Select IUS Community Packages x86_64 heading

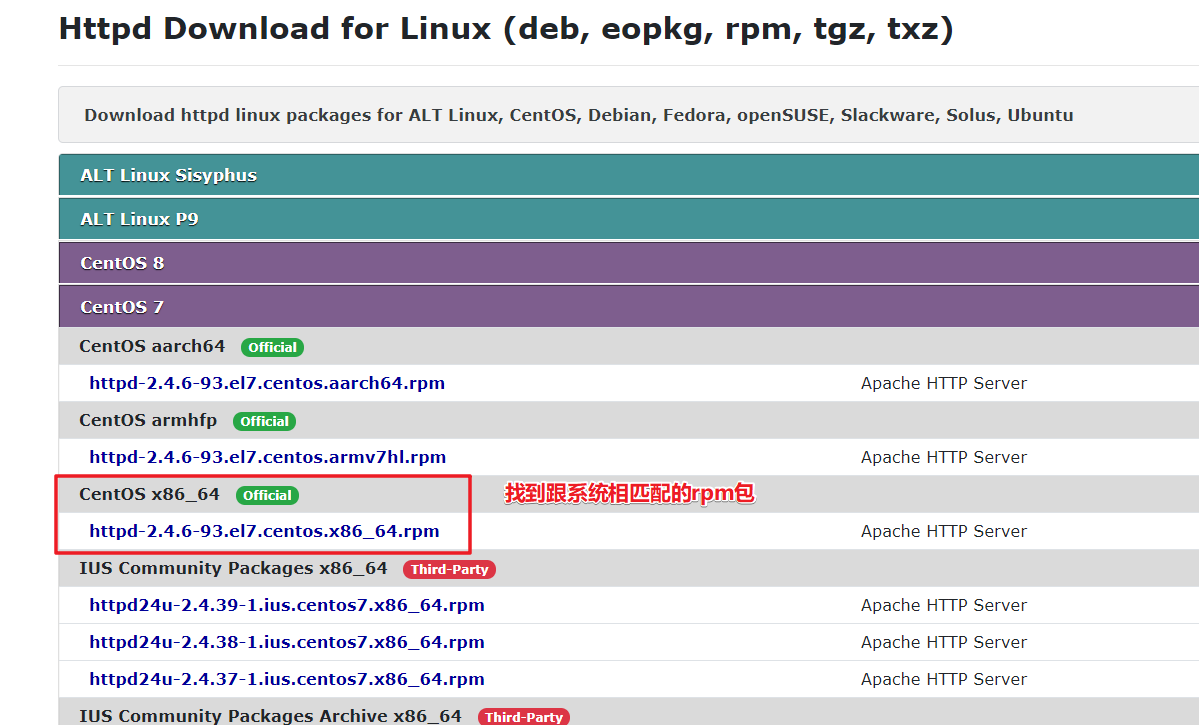[x=233, y=569]
